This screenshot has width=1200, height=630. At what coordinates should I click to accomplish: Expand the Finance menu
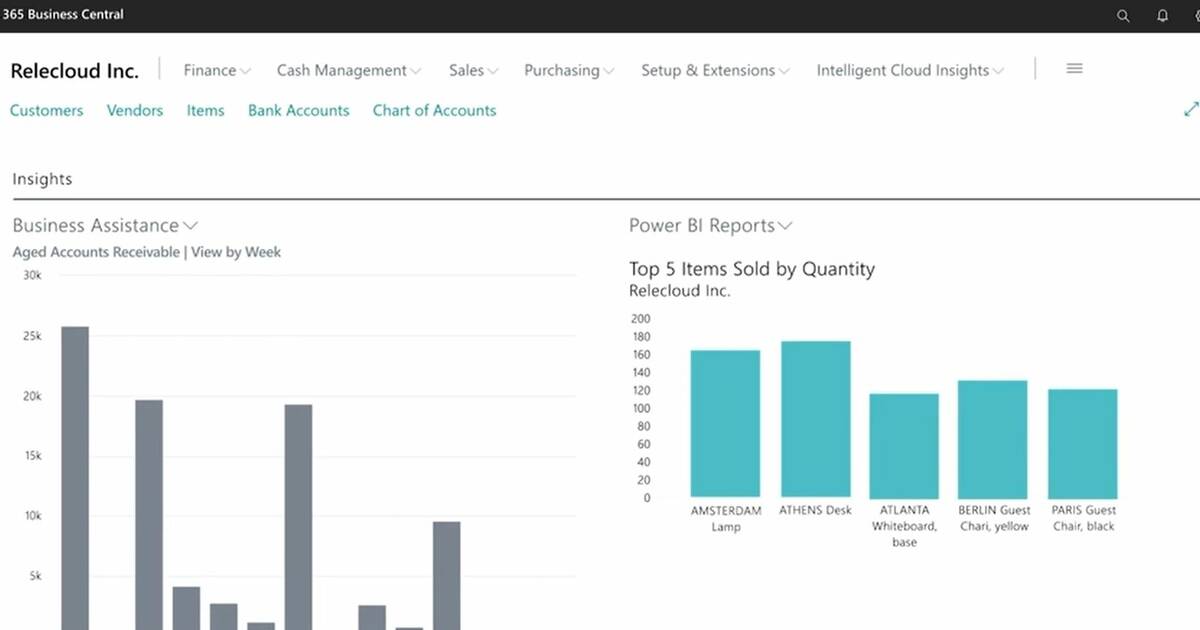point(216,70)
